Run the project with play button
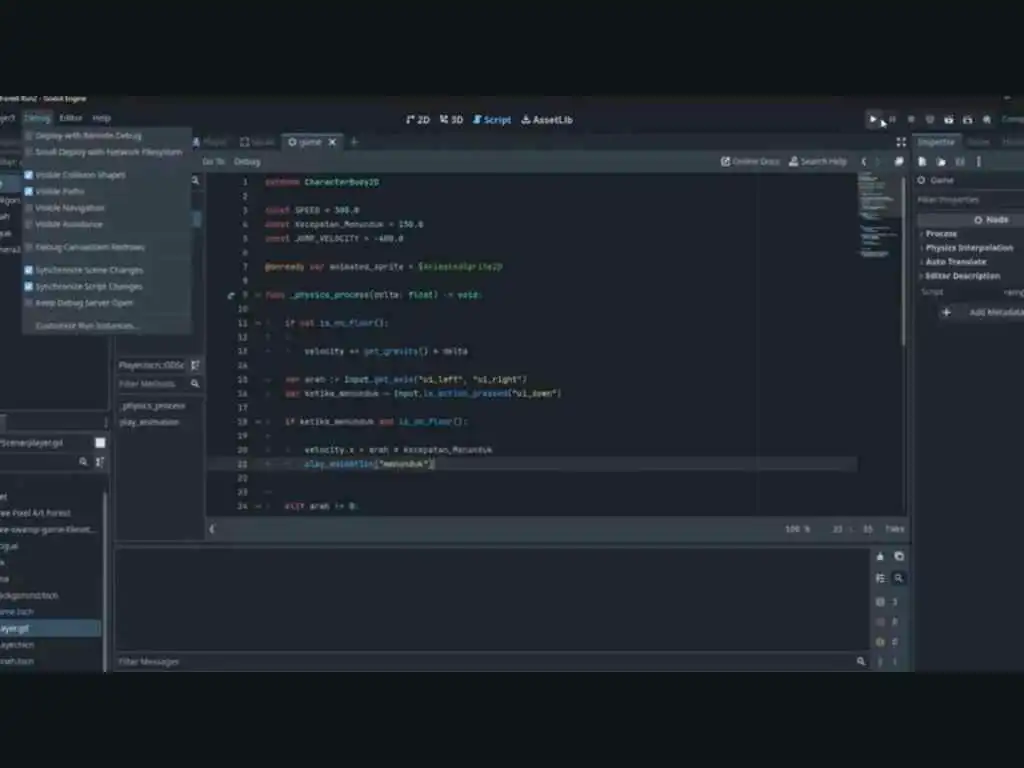 [x=872, y=120]
